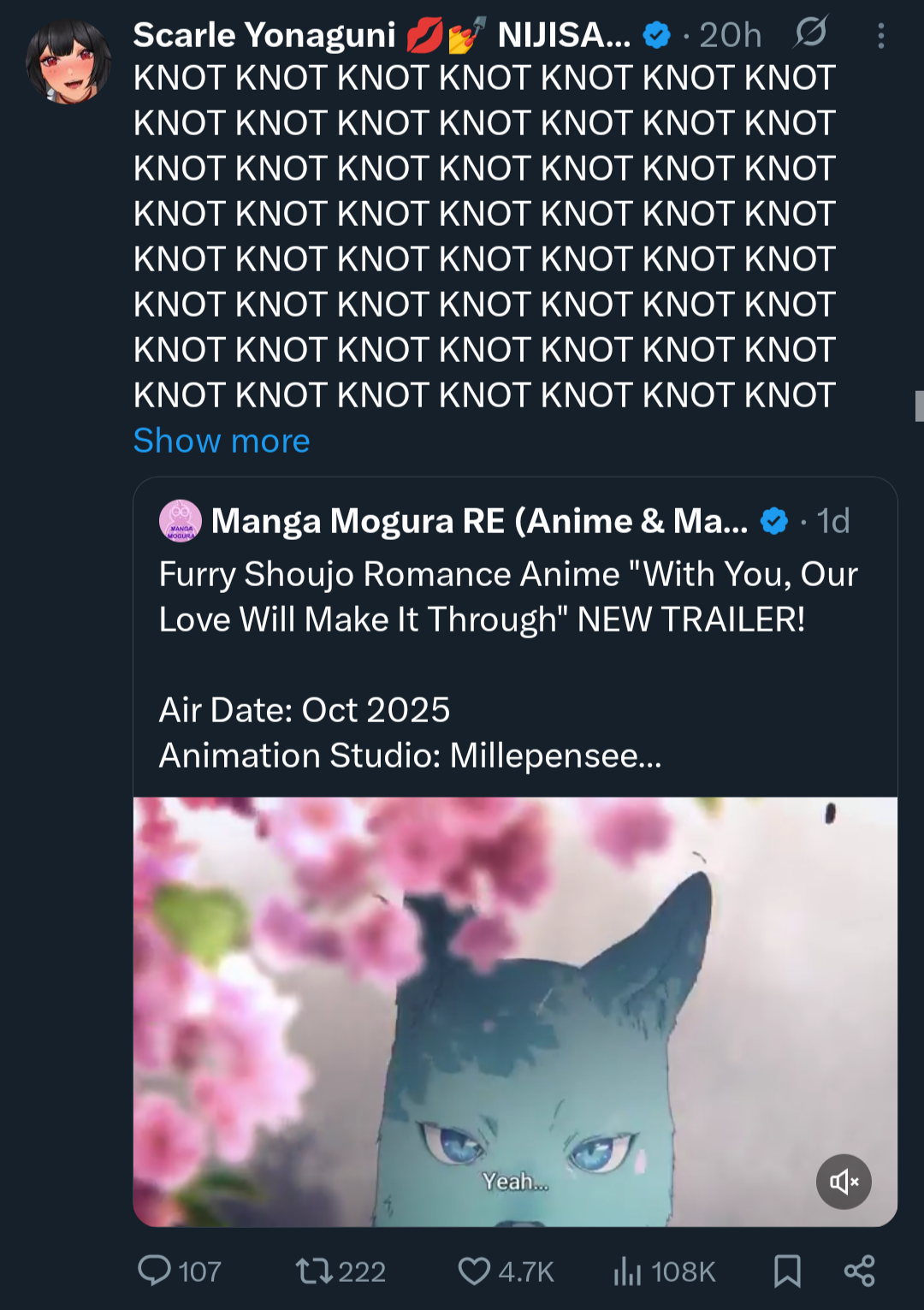Unmute the video with speaker icon

coord(844,1182)
